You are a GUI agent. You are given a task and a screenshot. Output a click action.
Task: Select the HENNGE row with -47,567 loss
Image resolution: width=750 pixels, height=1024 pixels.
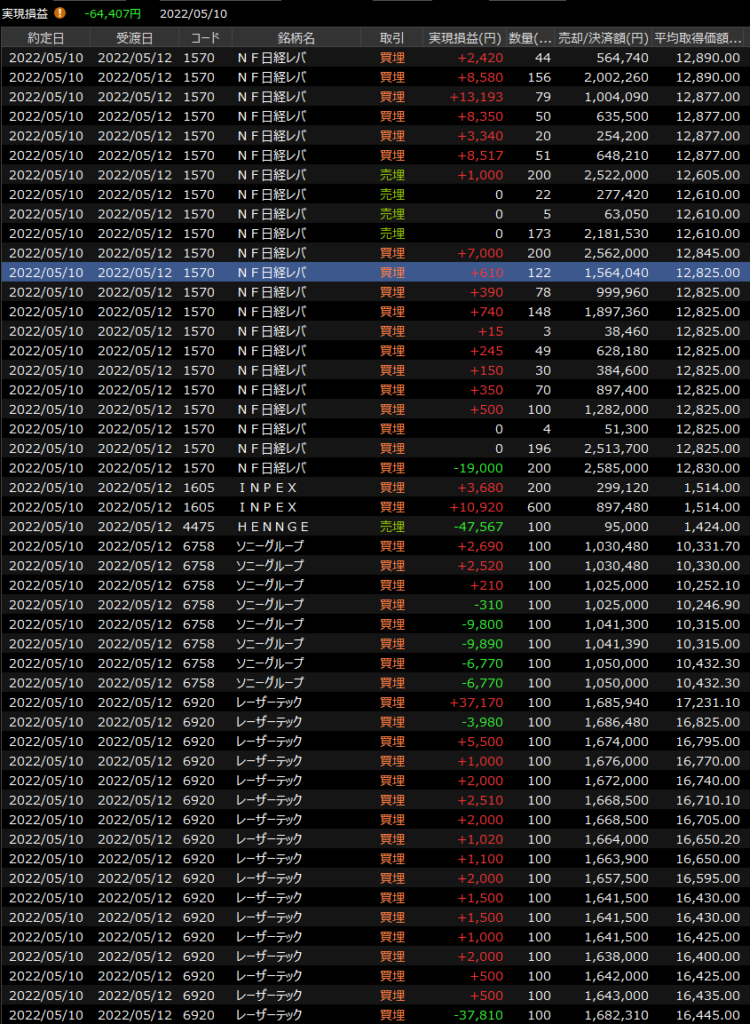point(375,526)
